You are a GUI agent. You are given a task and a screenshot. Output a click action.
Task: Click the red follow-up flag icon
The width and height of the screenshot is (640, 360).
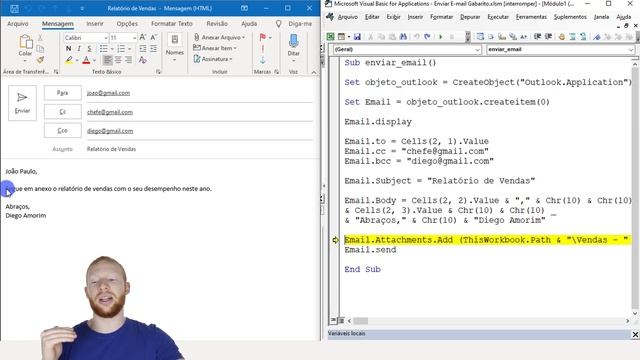263,38
